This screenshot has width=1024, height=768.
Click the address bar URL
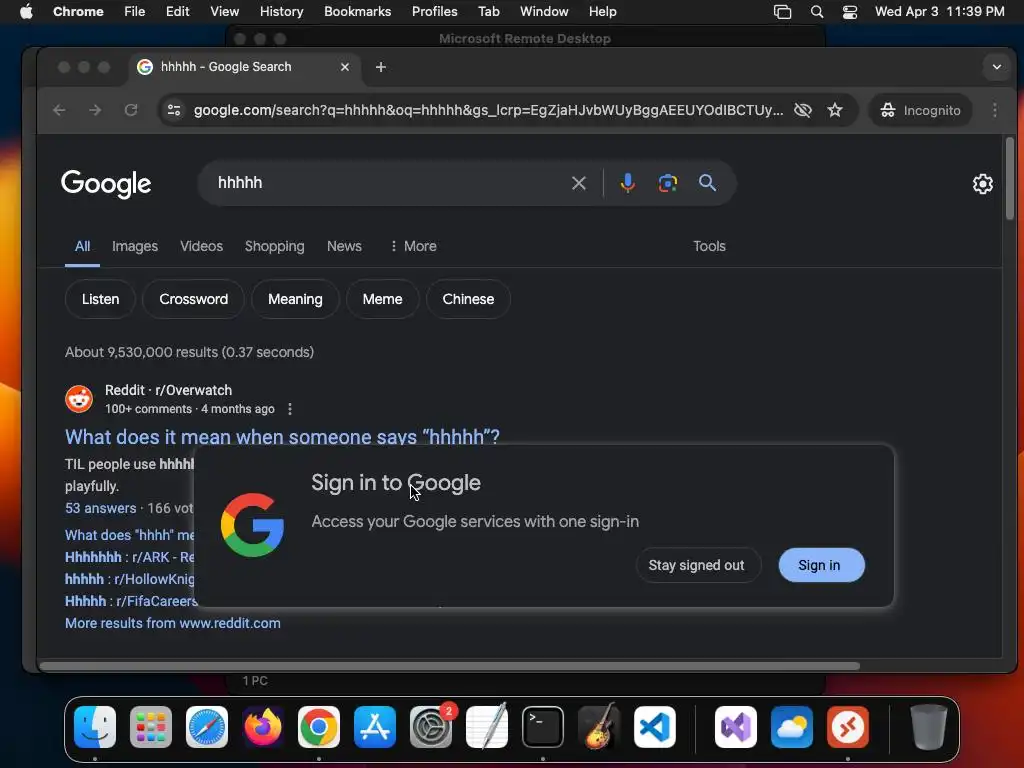click(488, 110)
